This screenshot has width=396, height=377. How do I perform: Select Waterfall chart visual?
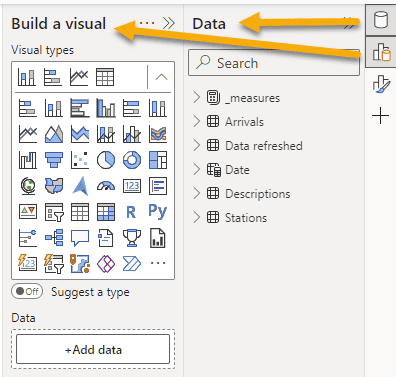(x=27, y=160)
